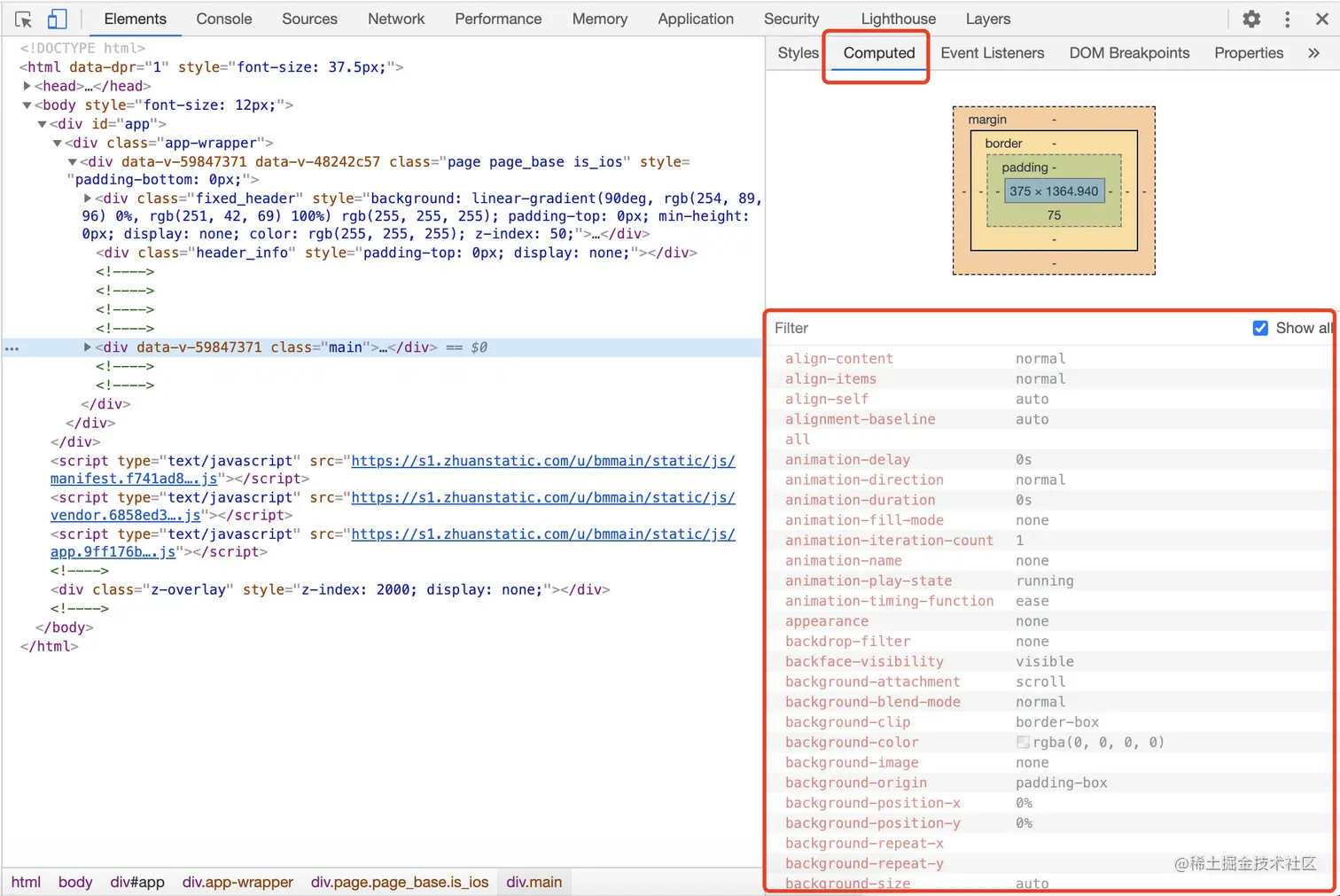Select the Computed sidebar tab
1340x896 pixels.
pos(878,53)
